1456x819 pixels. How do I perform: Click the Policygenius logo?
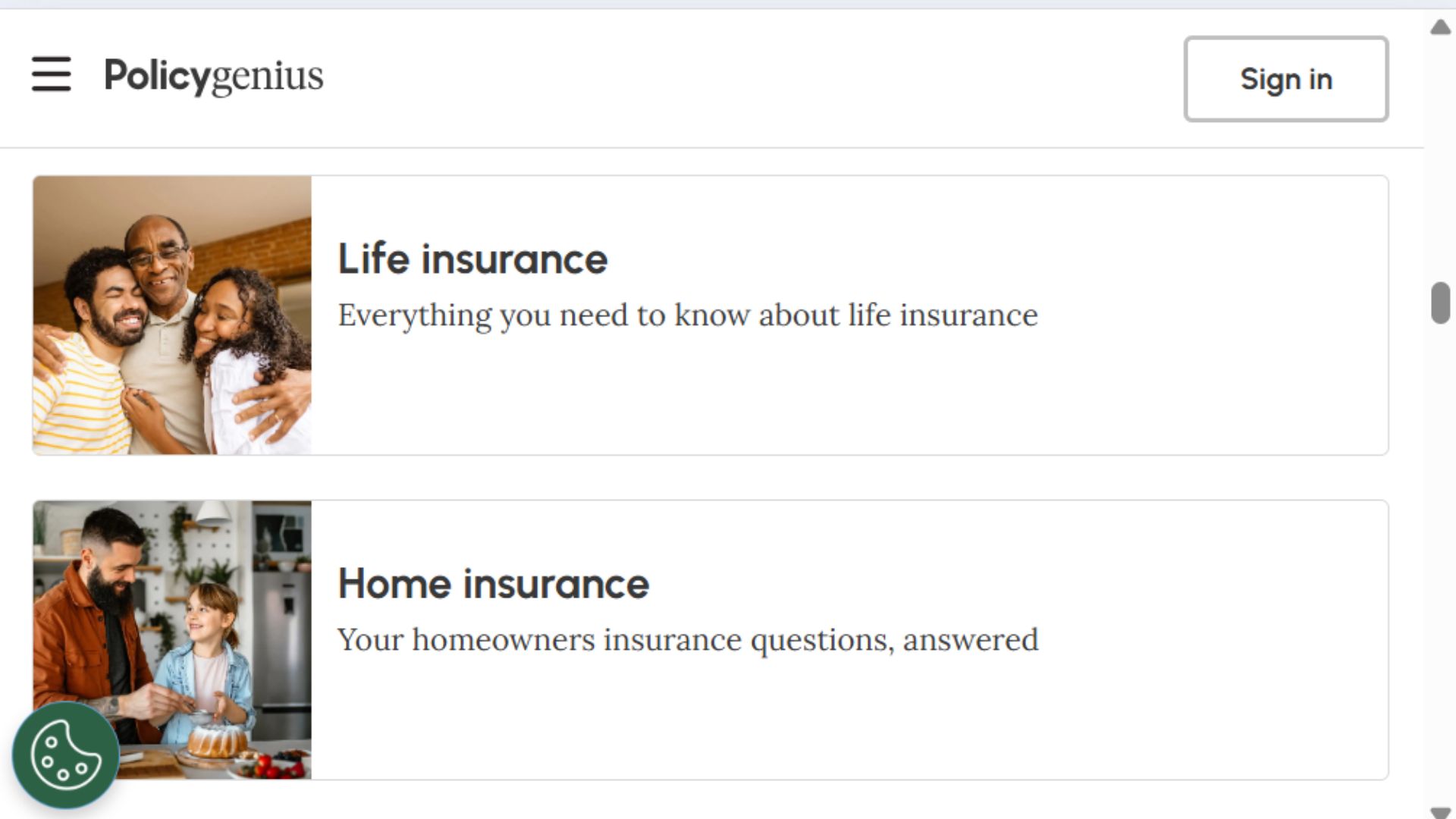click(213, 76)
